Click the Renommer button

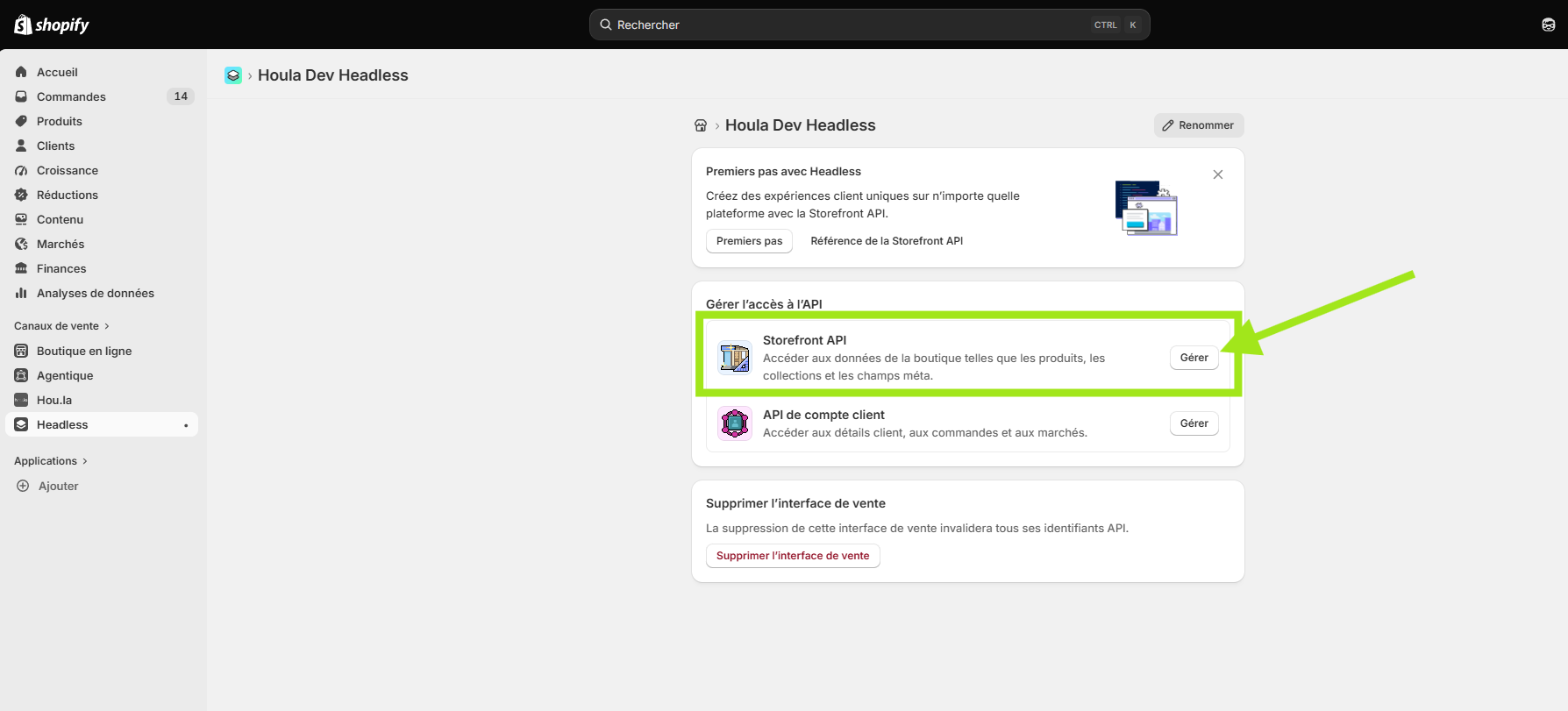pos(1199,125)
